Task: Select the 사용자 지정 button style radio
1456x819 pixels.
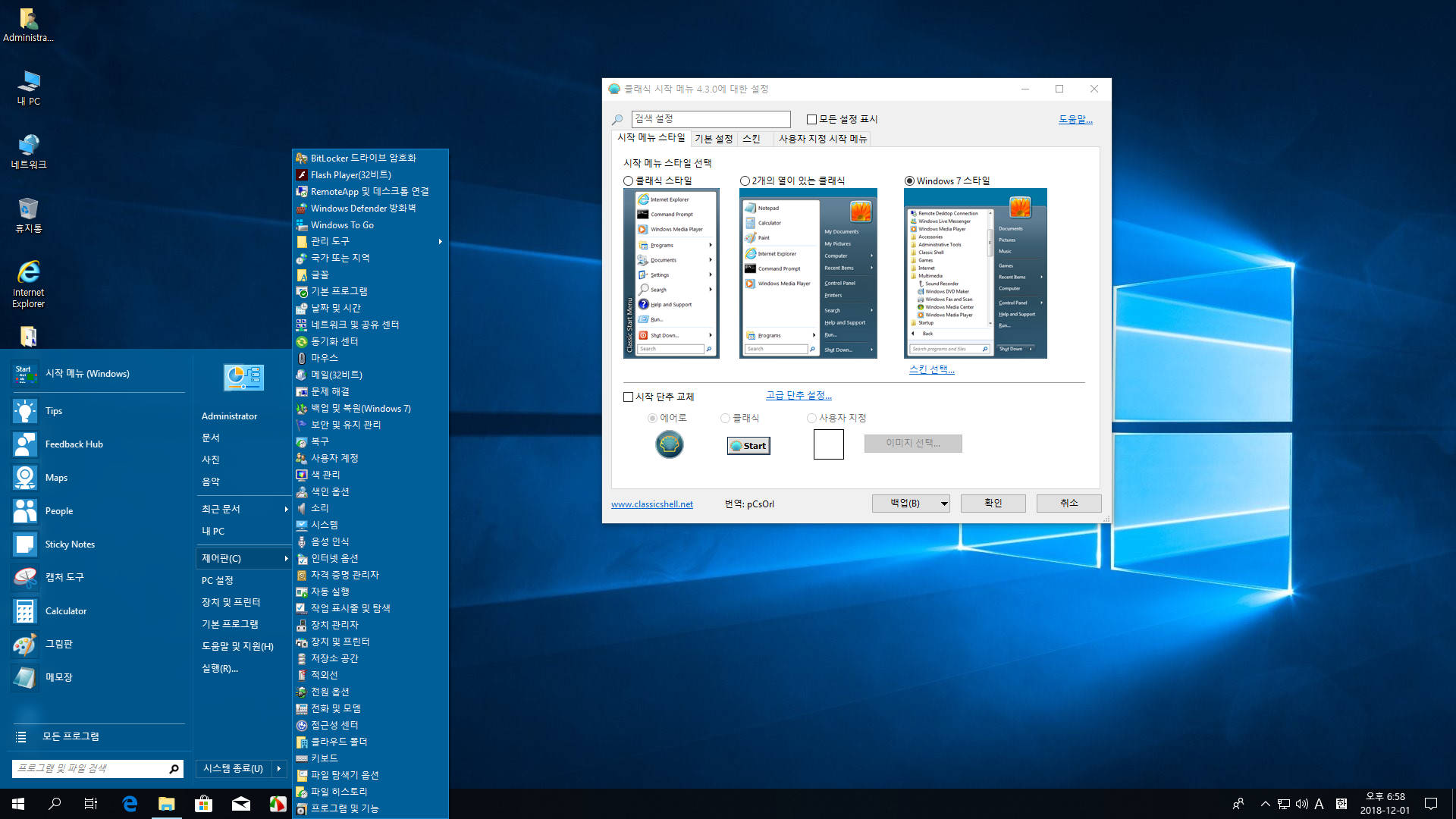Action: pyautogui.click(x=811, y=419)
